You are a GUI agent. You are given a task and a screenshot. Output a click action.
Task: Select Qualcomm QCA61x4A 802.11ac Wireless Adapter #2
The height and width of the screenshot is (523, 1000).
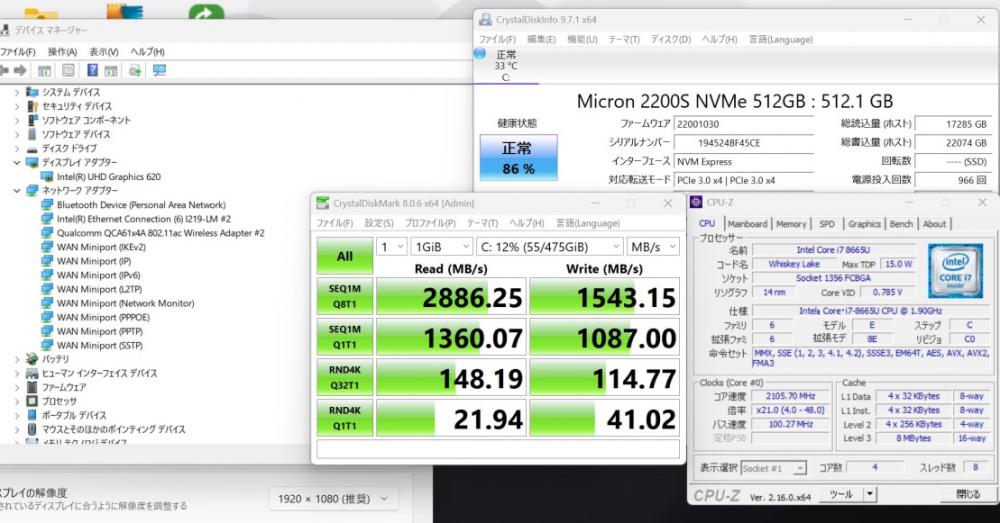pos(160,233)
